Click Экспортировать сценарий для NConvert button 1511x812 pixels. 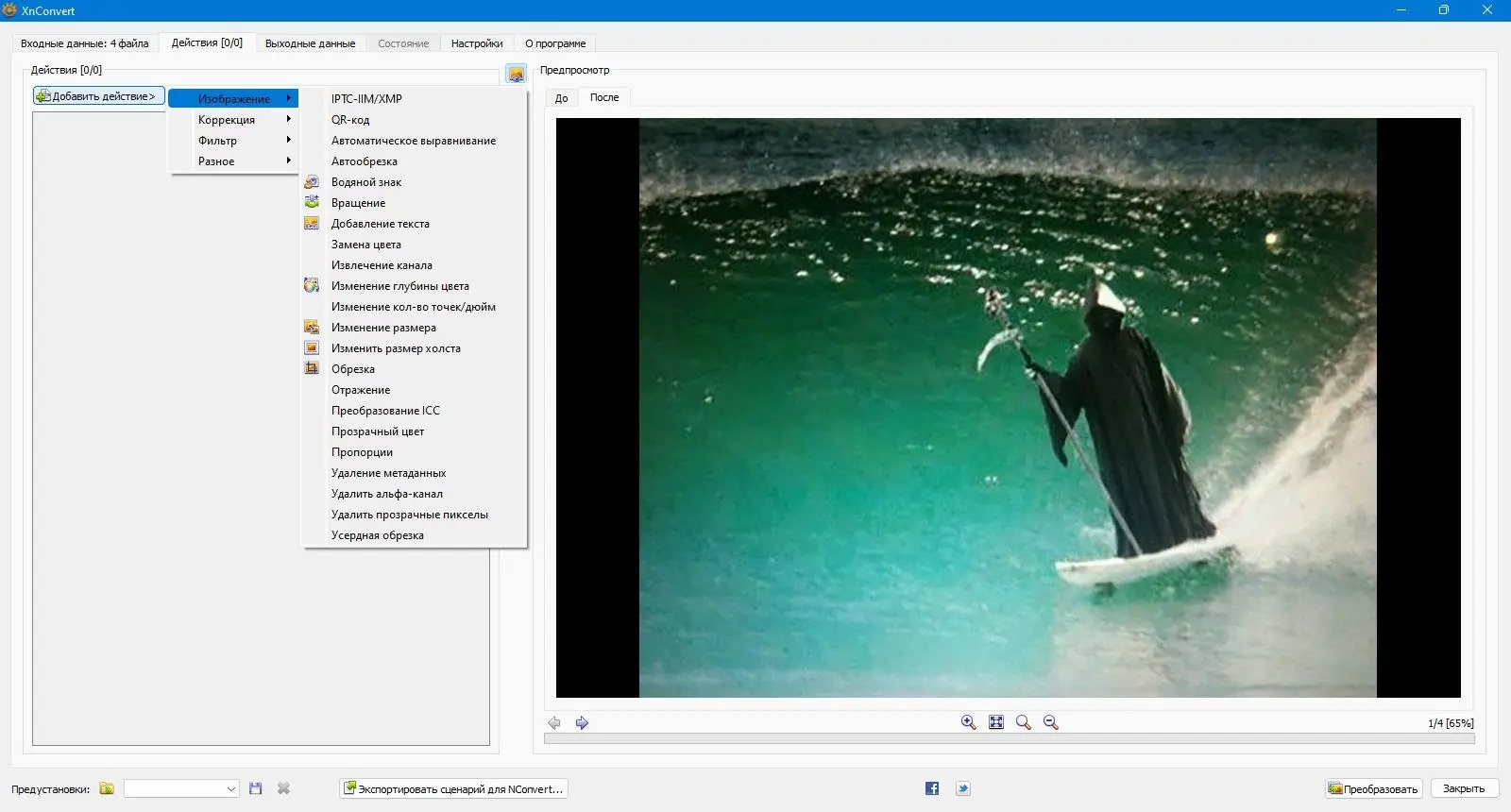point(453,788)
